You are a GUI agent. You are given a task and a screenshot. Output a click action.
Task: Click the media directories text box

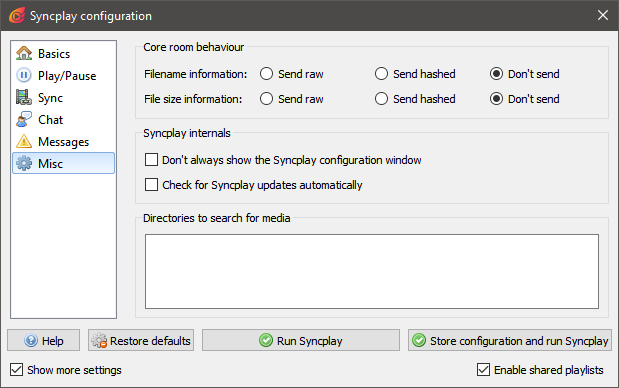[x=372, y=272]
